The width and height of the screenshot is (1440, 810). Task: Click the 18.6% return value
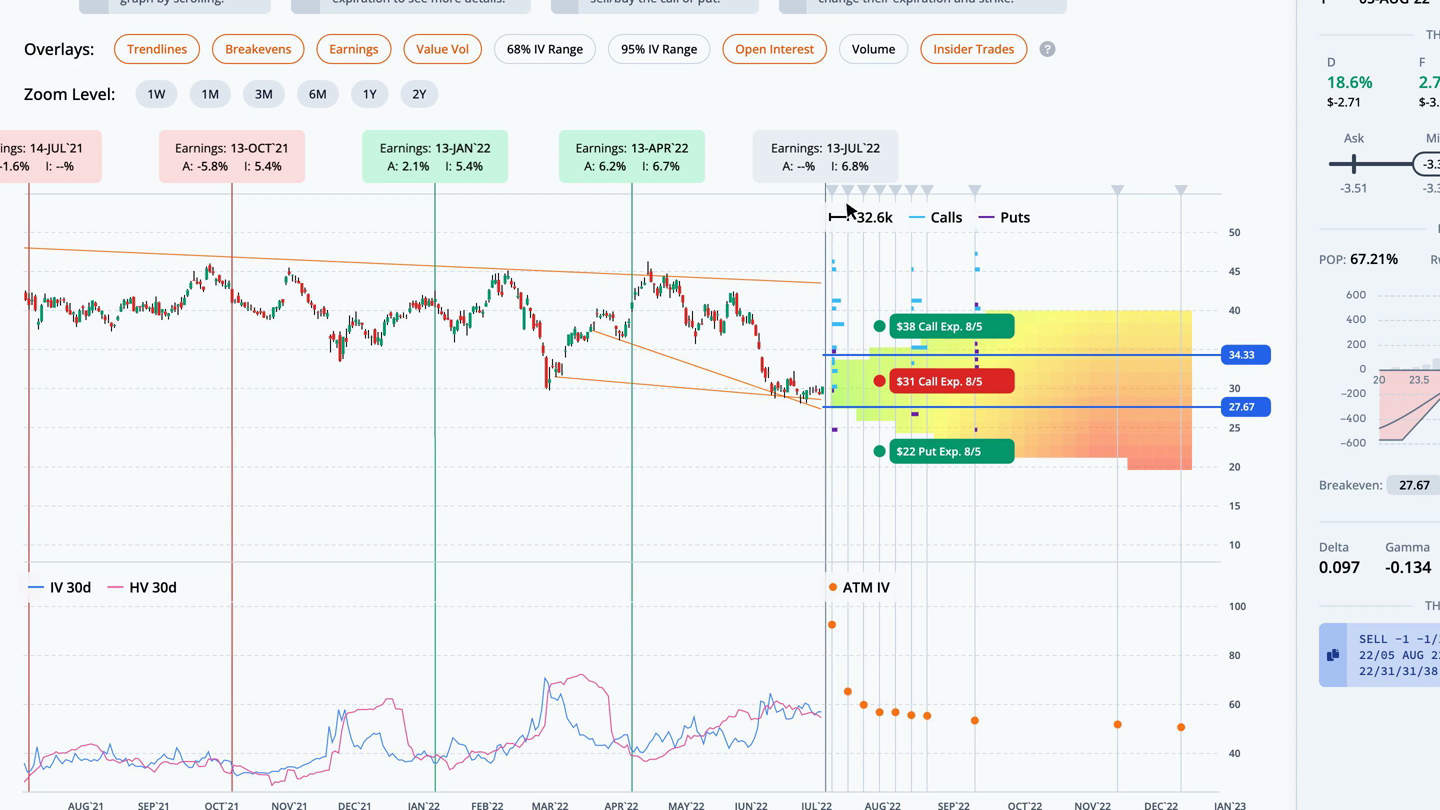[x=1349, y=82]
